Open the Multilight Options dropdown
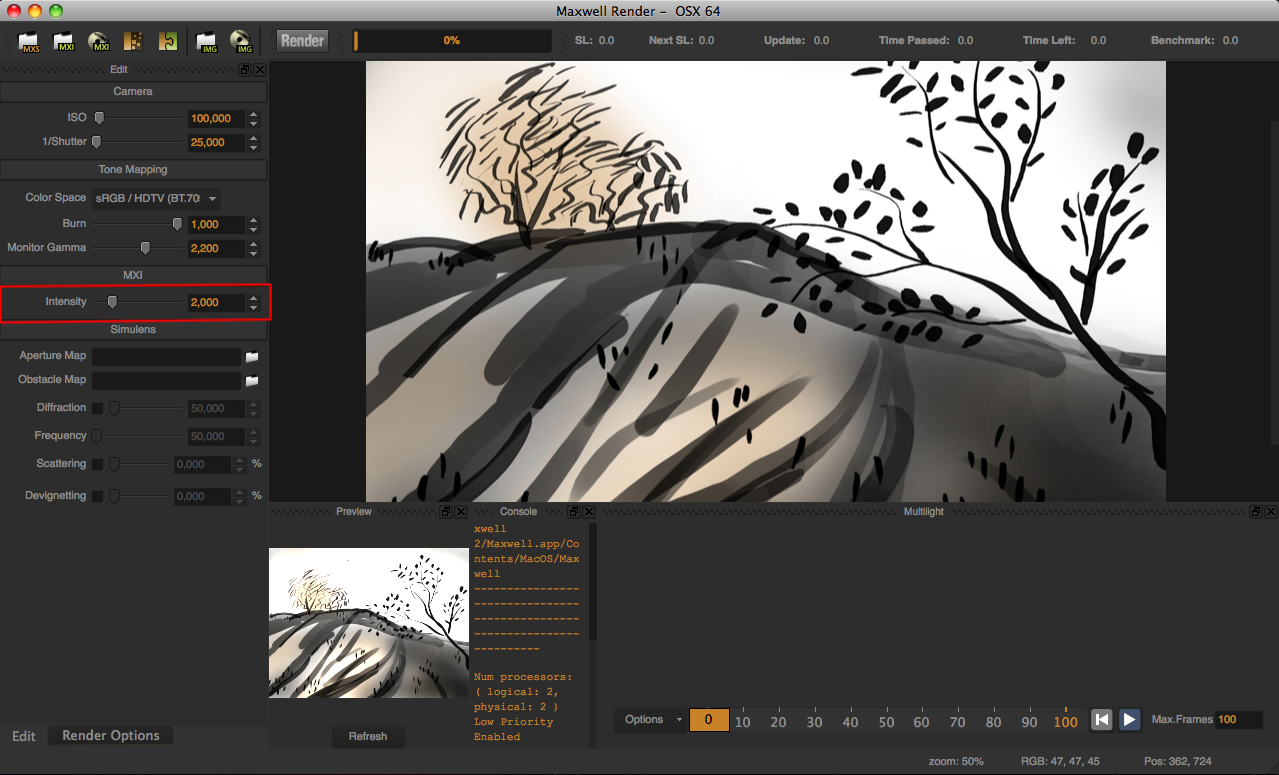This screenshot has width=1279, height=775. [x=651, y=719]
